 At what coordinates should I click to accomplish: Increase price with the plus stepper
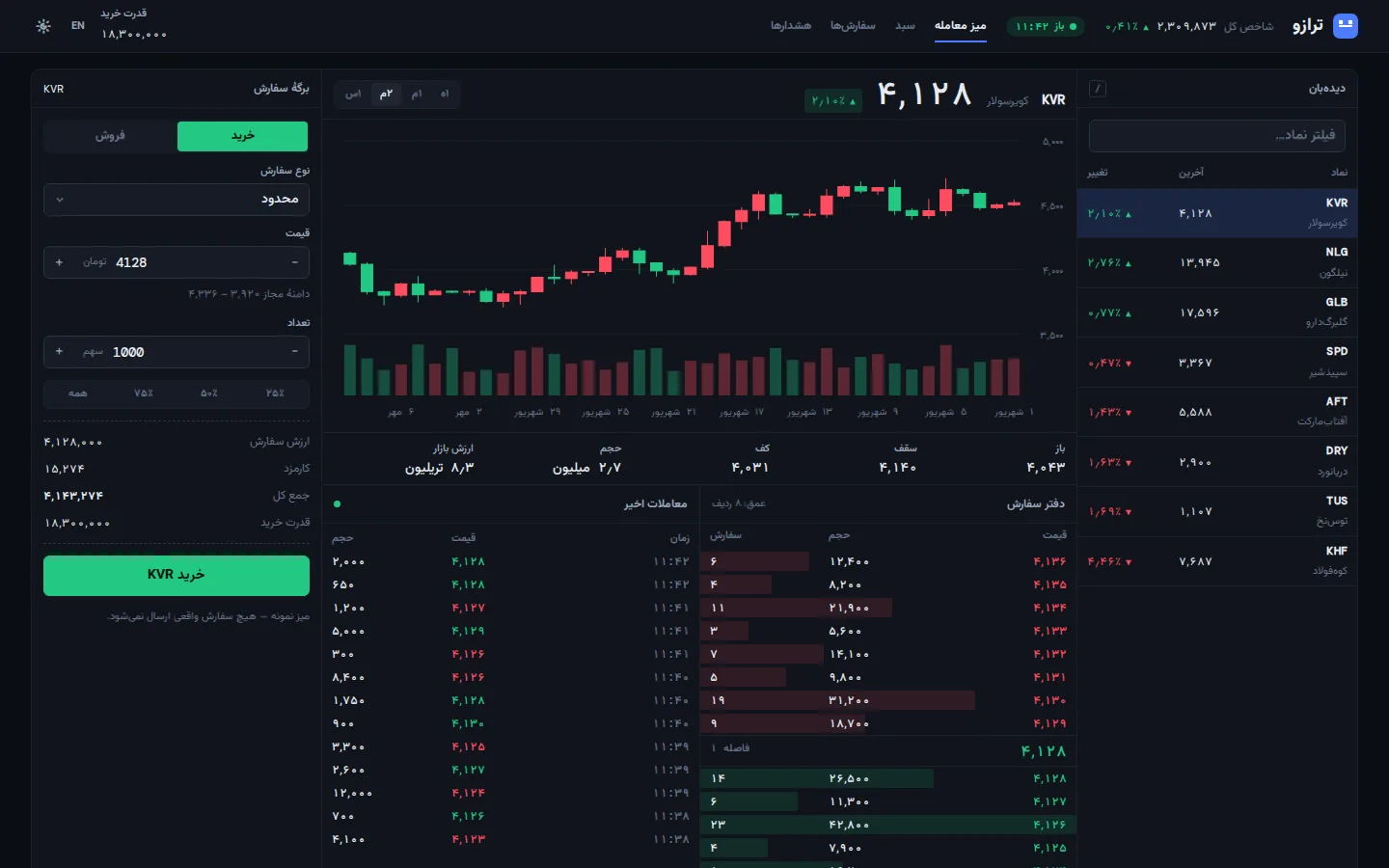click(59, 262)
